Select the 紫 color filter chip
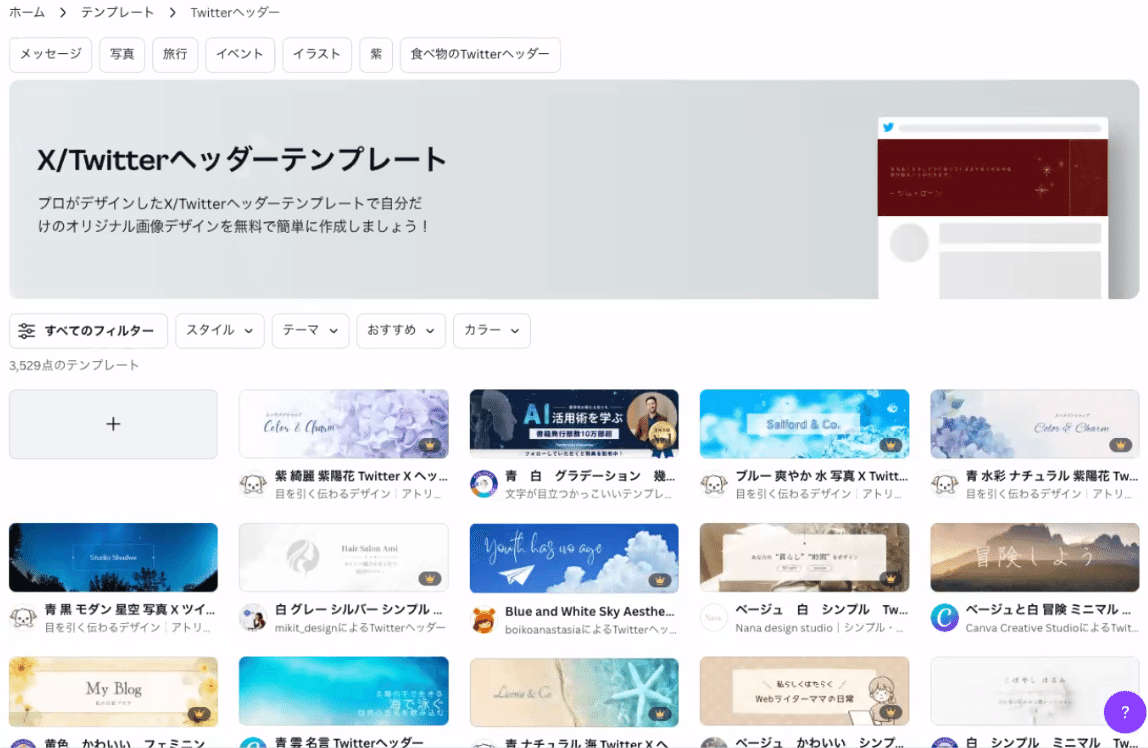Image resolution: width=1148 pixels, height=748 pixels. (x=376, y=55)
